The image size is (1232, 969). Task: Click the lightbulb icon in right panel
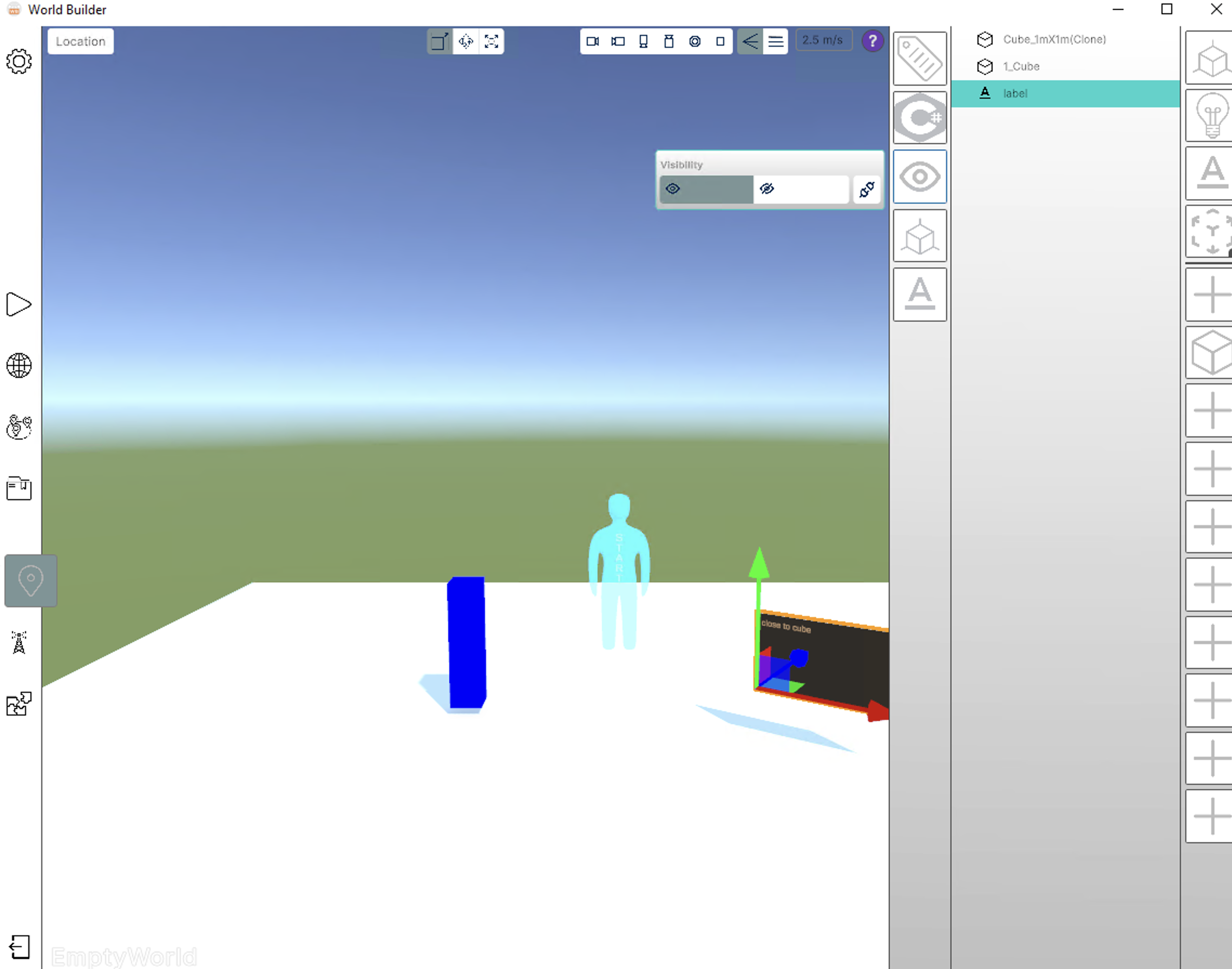point(1211,115)
